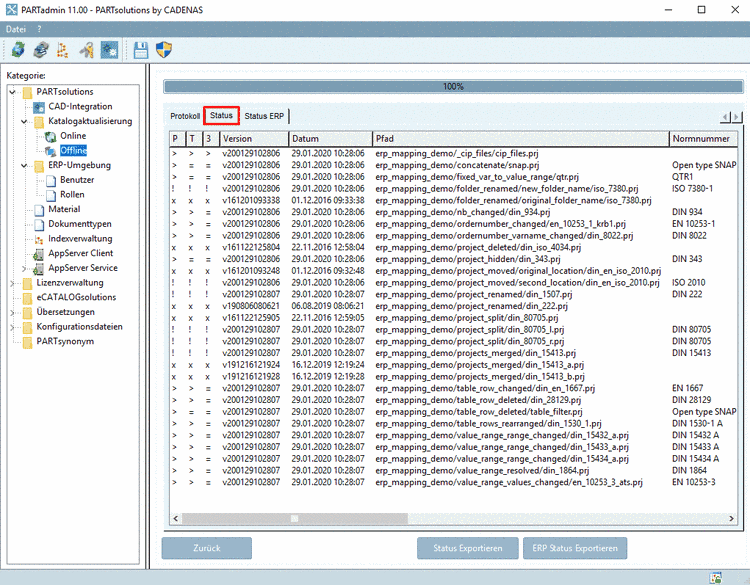Image resolution: width=750 pixels, height=585 pixels.
Task: Click the status bar icon bottom right
Action: tap(716, 578)
